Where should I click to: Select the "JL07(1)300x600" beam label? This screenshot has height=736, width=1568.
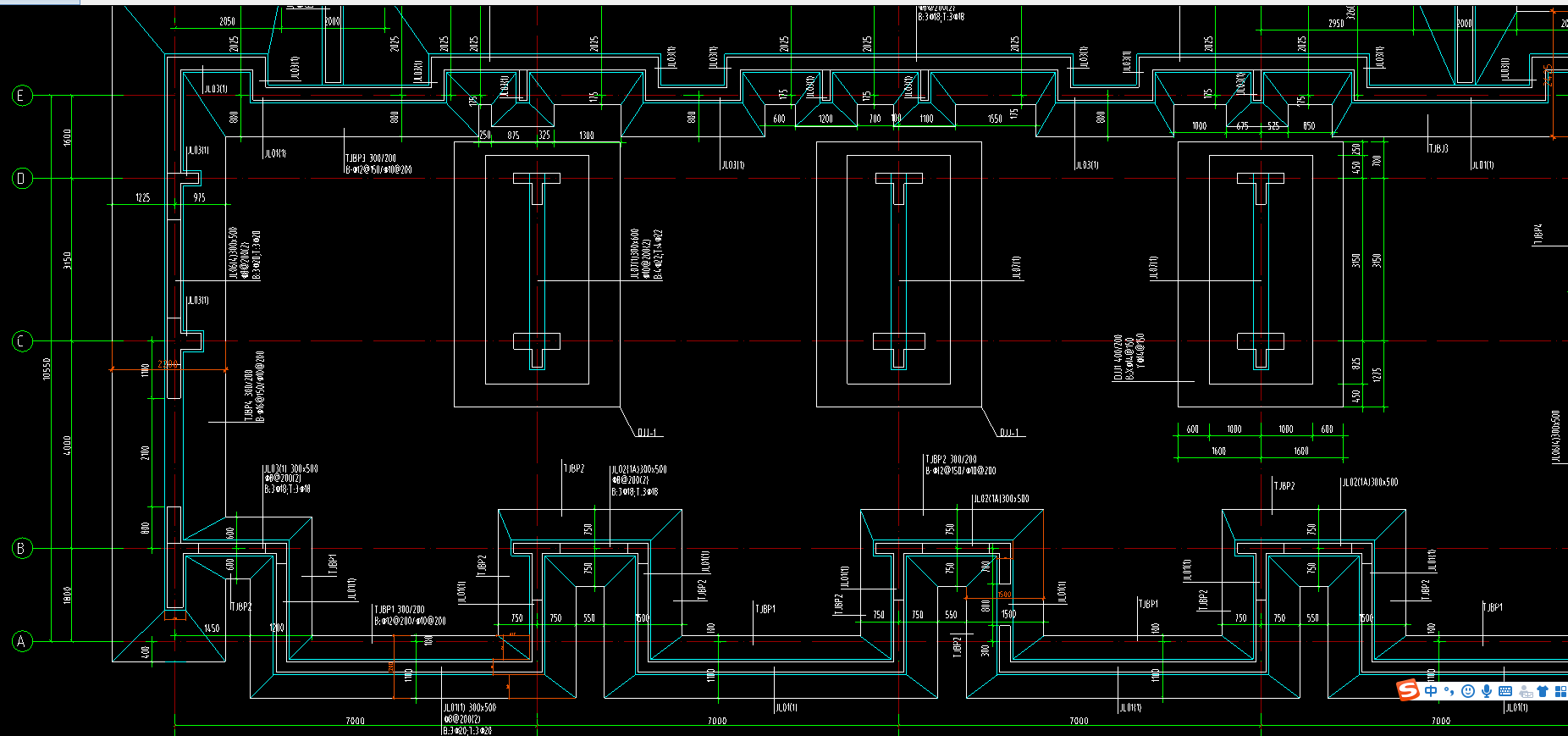(x=634, y=253)
